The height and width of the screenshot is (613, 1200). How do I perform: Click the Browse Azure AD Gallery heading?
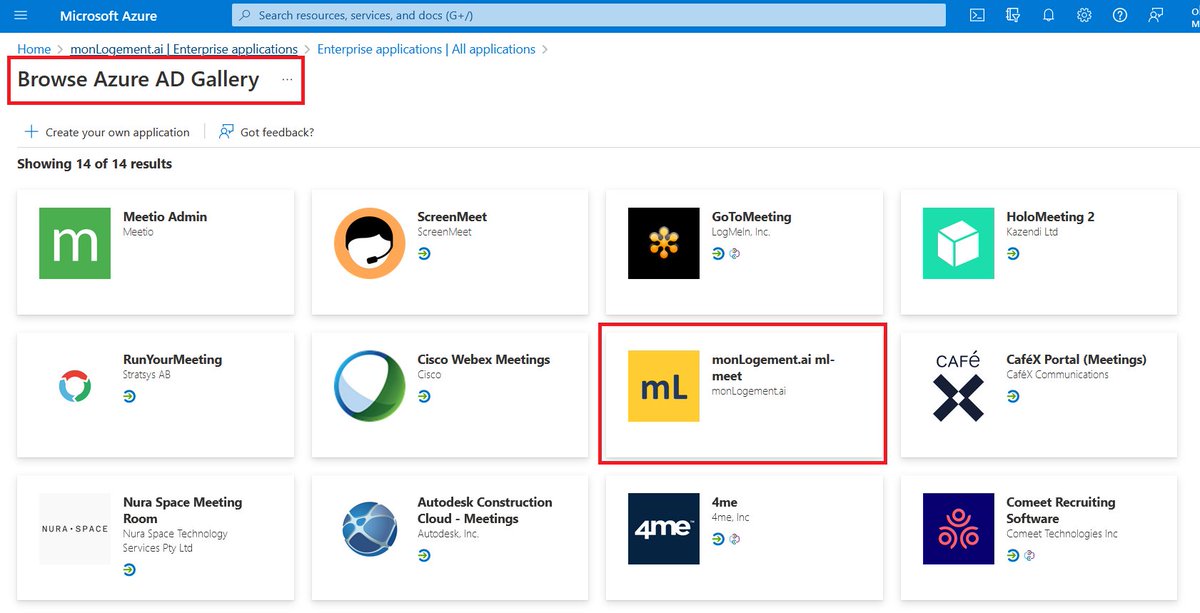tap(138, 80)
